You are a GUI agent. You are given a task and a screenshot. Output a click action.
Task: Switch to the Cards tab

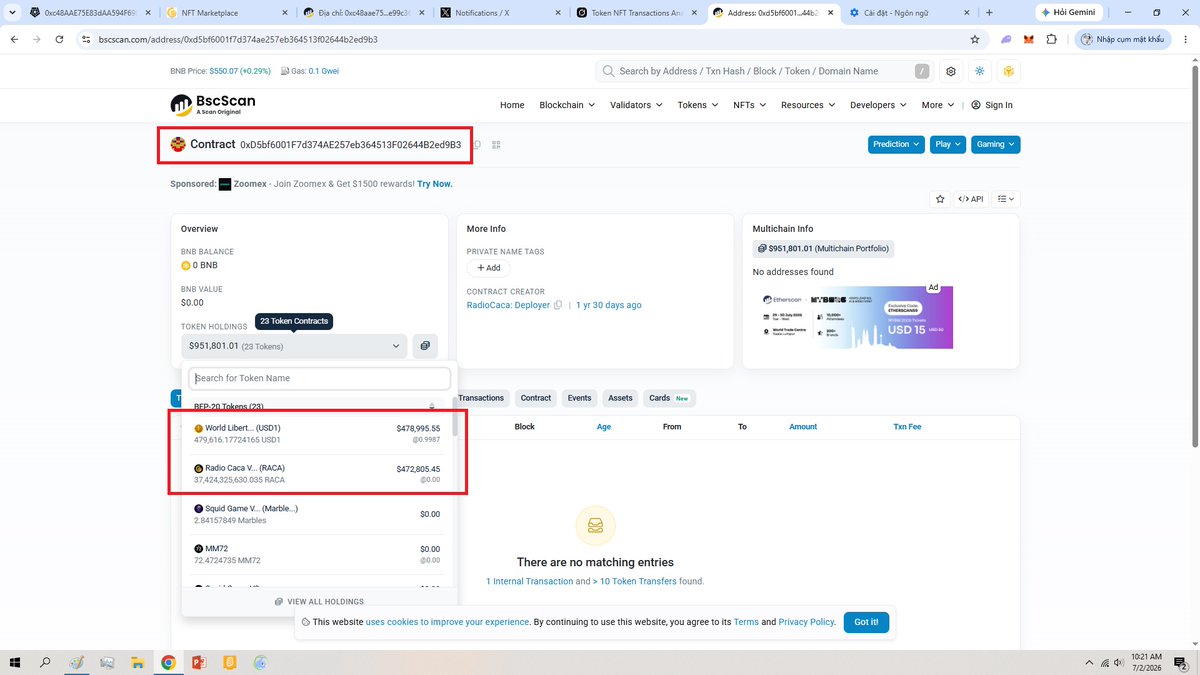pos(669,398)
